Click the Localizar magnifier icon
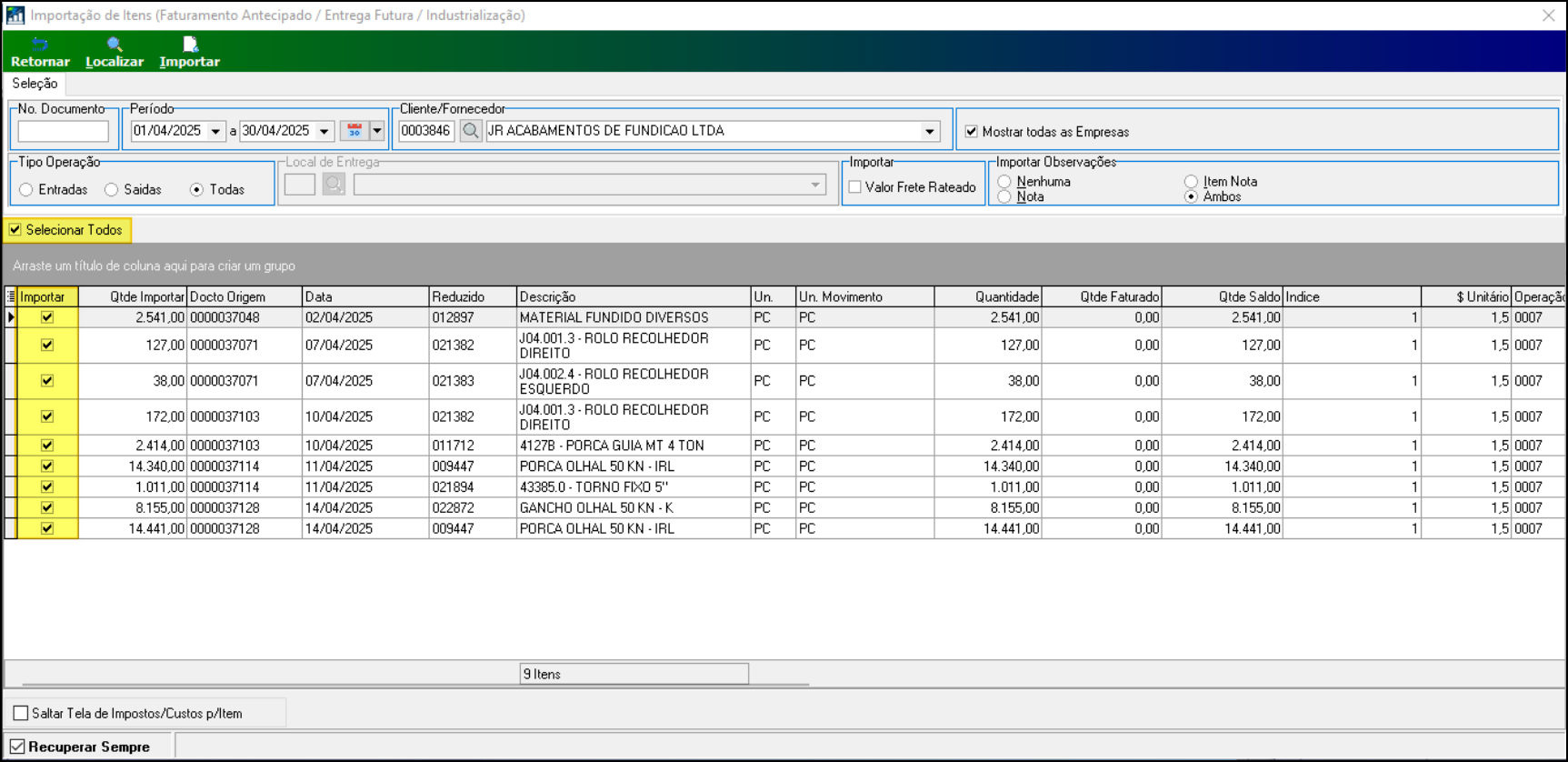 tap(115, 44)
